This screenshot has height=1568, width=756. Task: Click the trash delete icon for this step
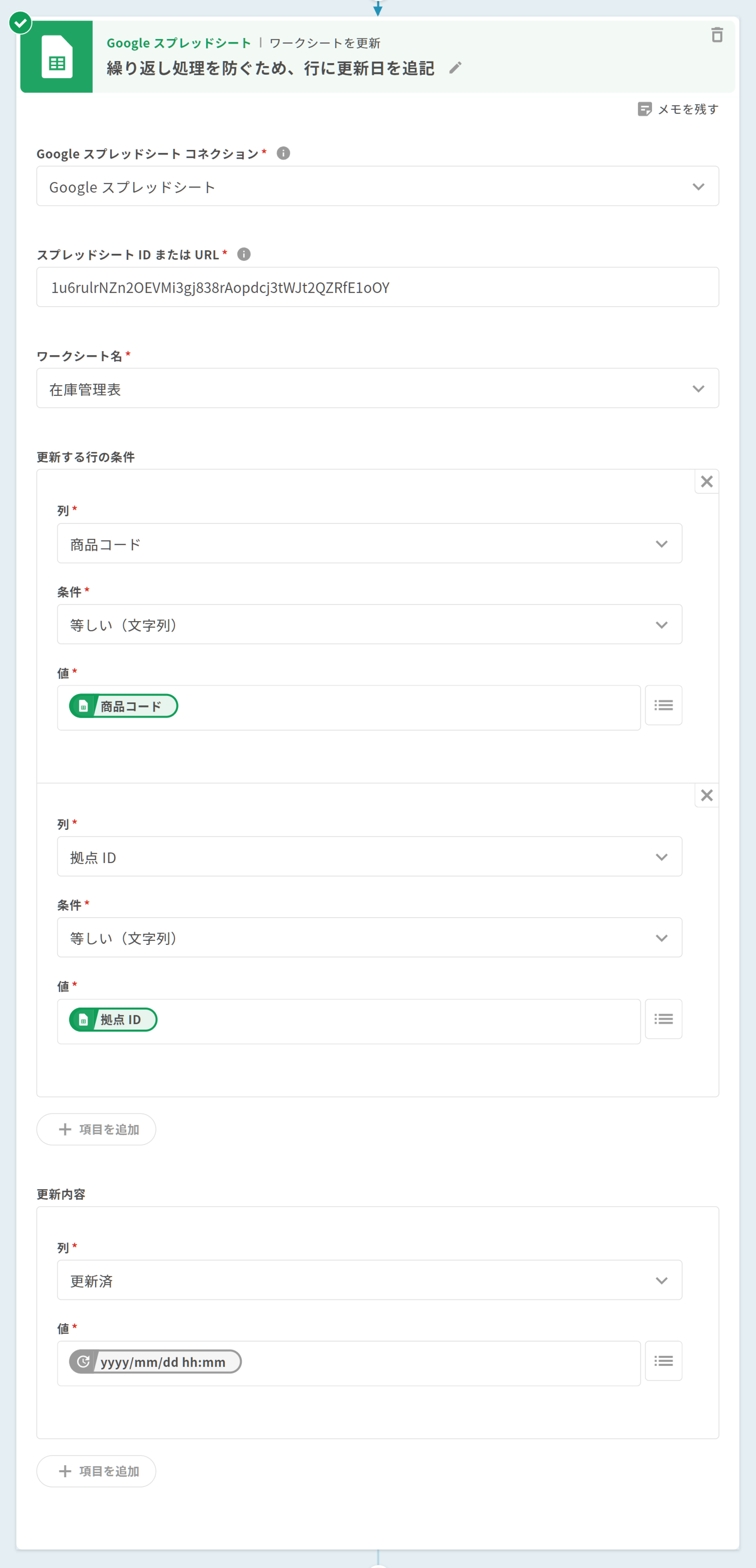point(717,35)
